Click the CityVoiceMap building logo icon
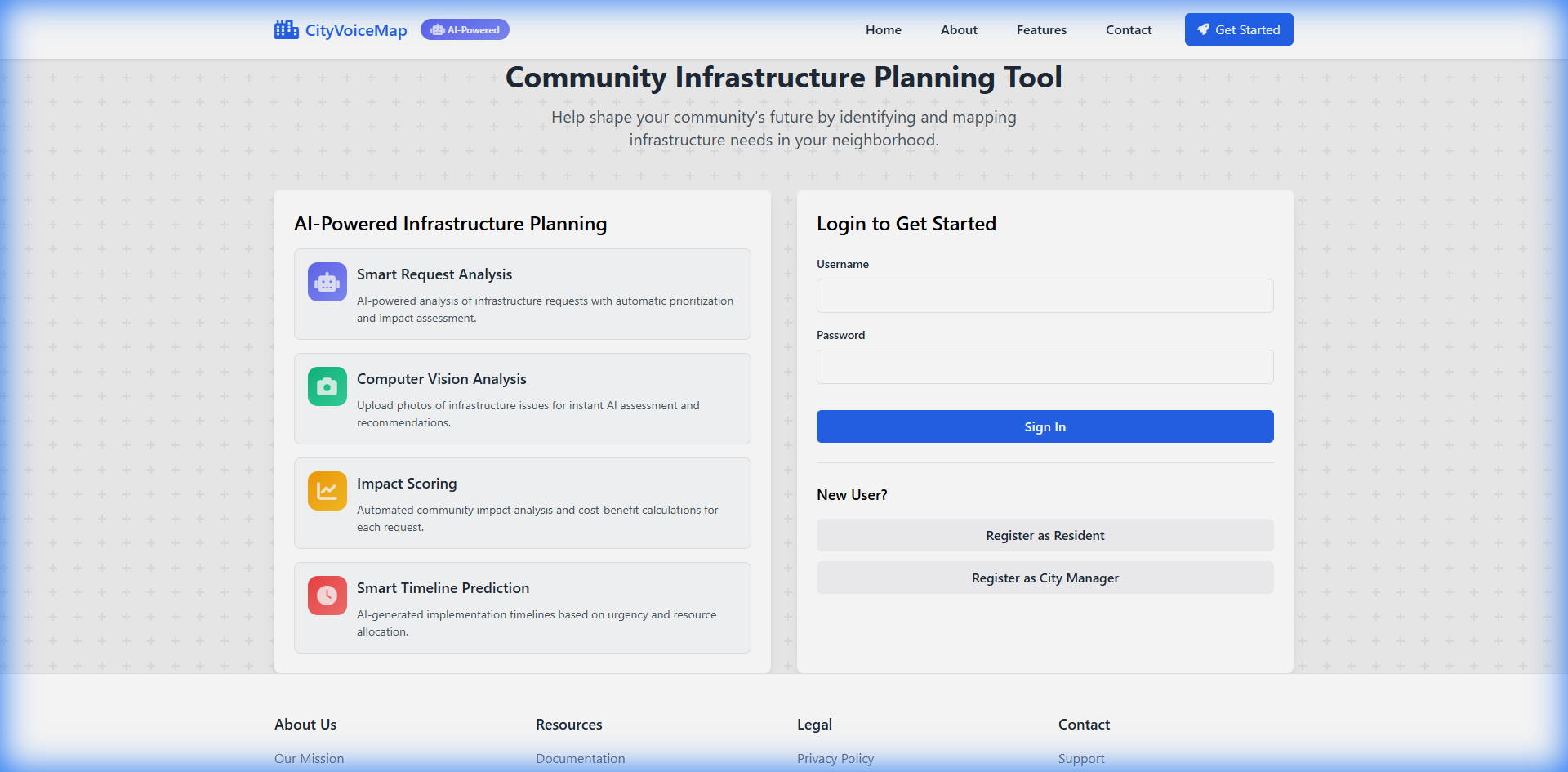The image size is (1568, 772). point(286,30)
